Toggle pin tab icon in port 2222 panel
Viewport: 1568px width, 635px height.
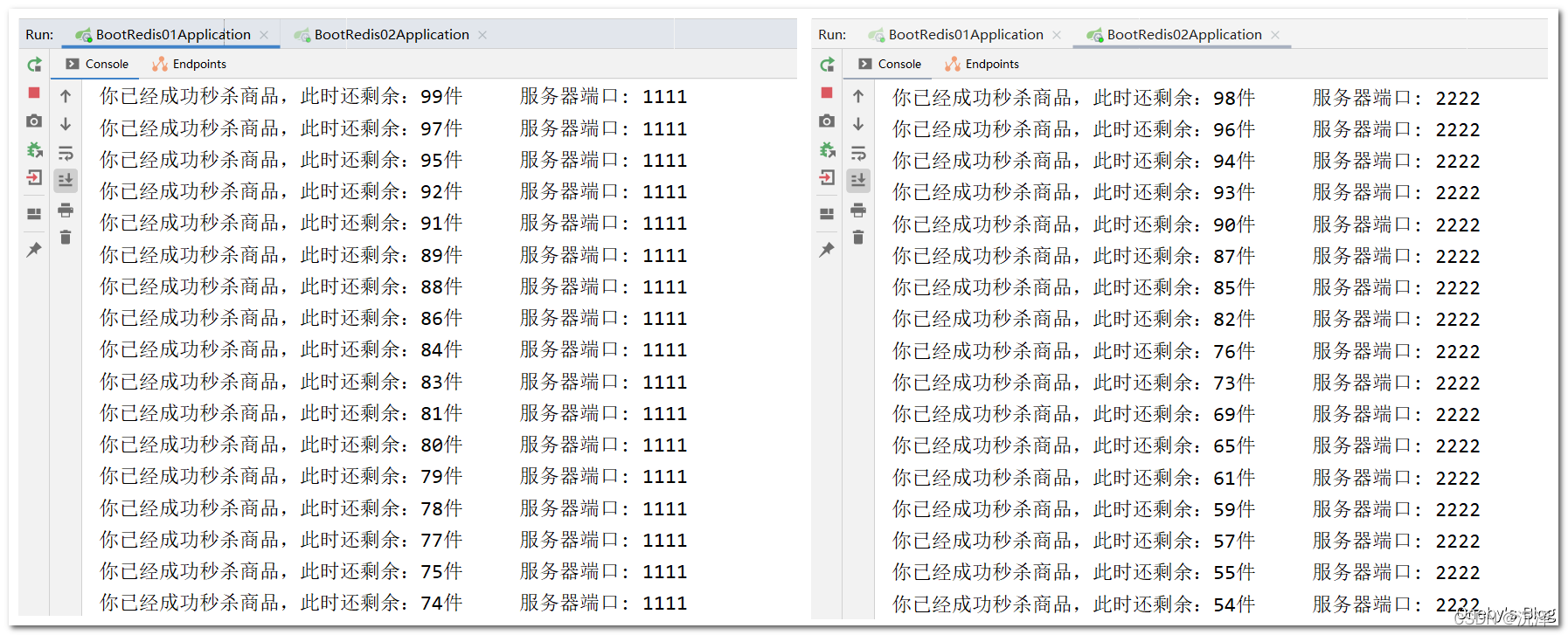click(x=827, y=250)
